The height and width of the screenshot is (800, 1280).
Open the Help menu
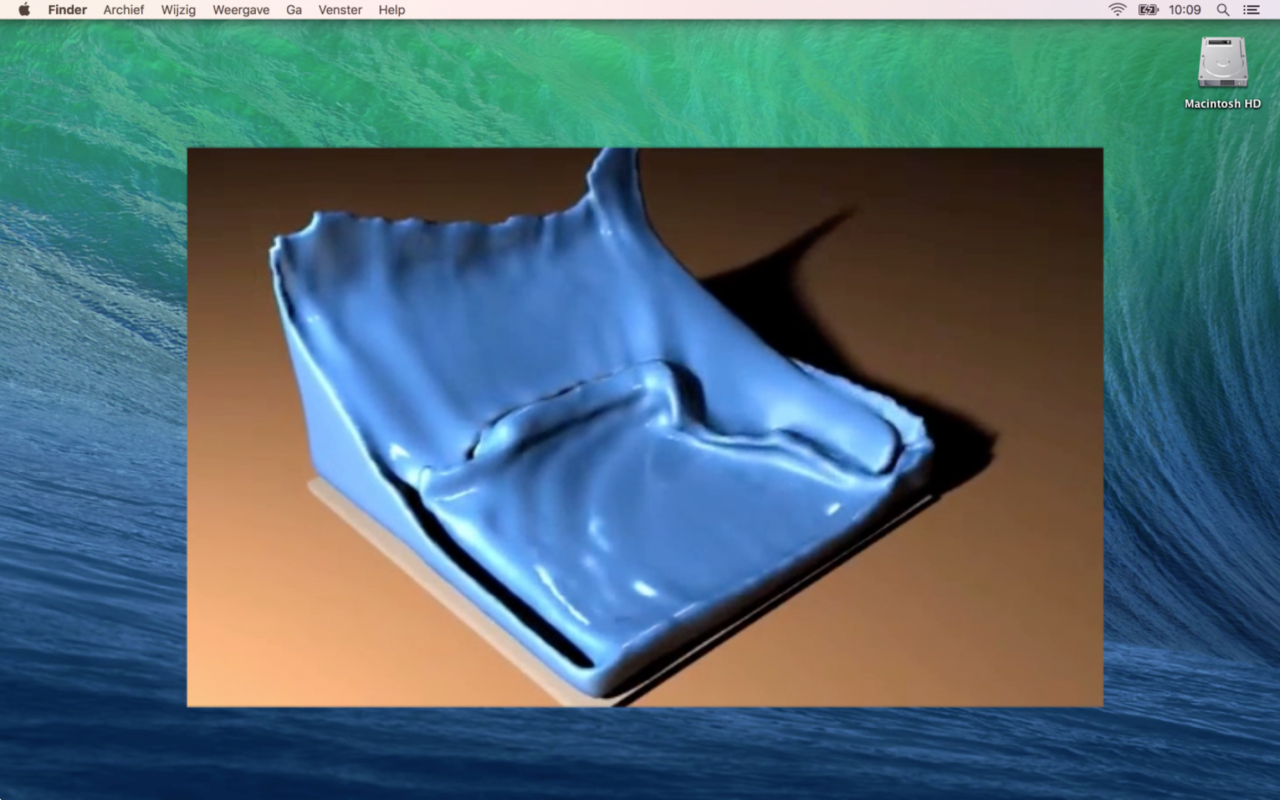coord(392,10)
